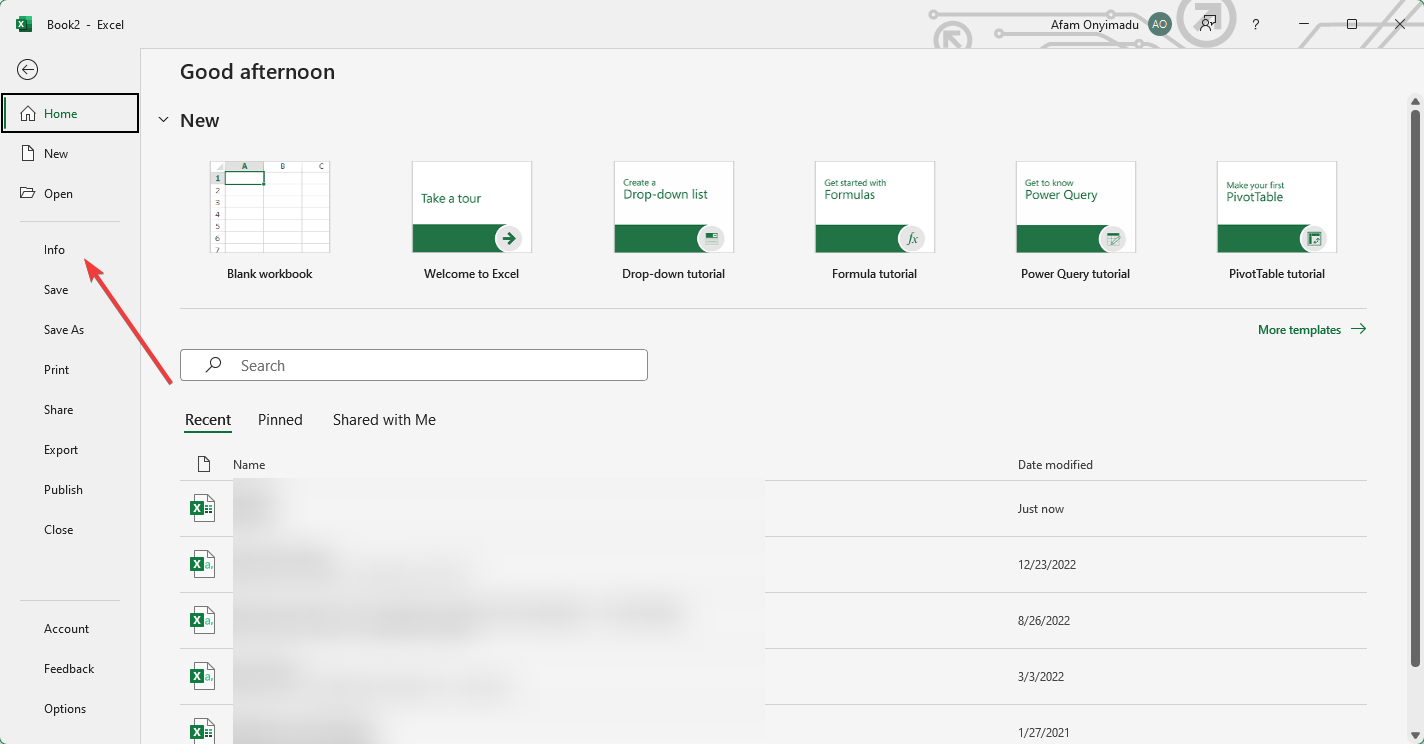Open the Formula tutorial template

875,221
